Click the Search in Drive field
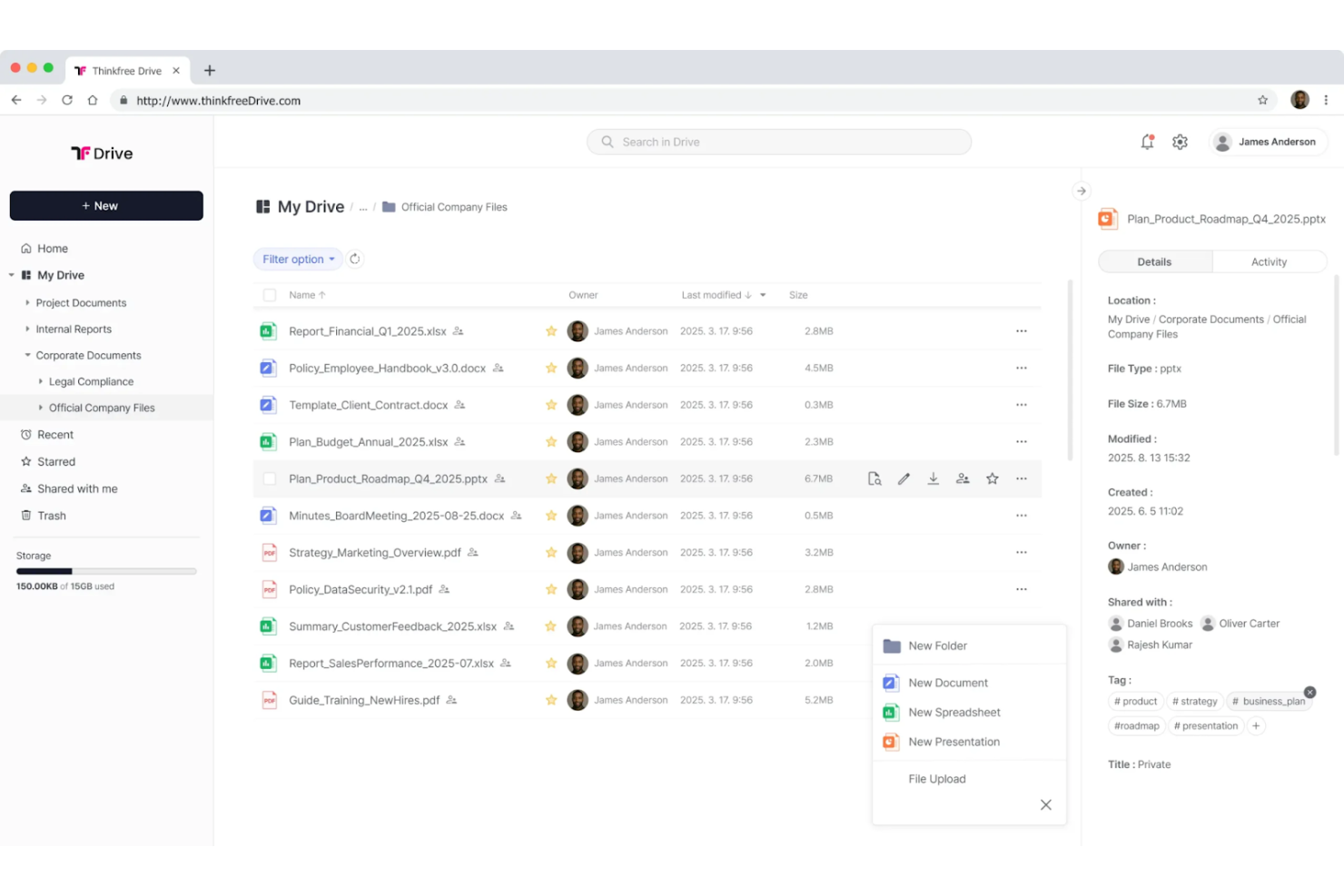The height and width of the screenshot is (896, 1344). pyautogui.click(x=778, y=142)
